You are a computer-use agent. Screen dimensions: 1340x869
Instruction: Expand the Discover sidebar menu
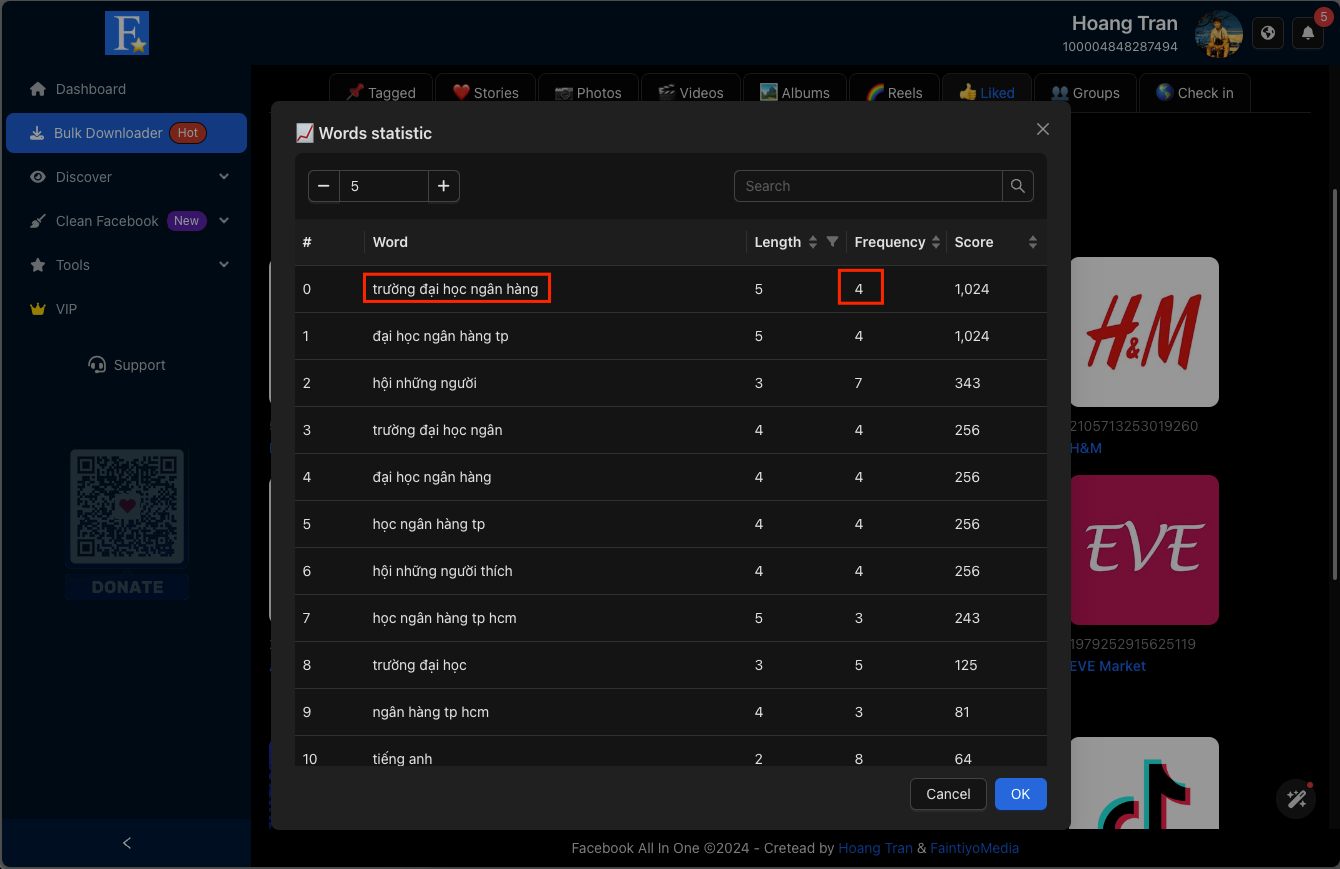click(127, 177)
